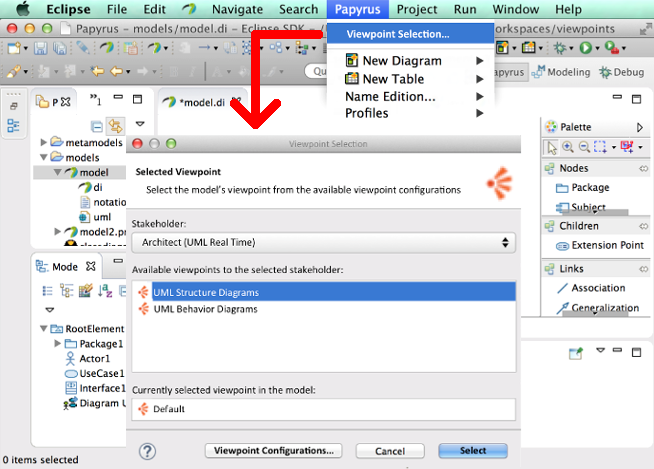Image resolution: width=654 pixels, height=469 pixels.
Task: Choose Viewpoint Selection... menu entry
Action: [x=410, y=34]
